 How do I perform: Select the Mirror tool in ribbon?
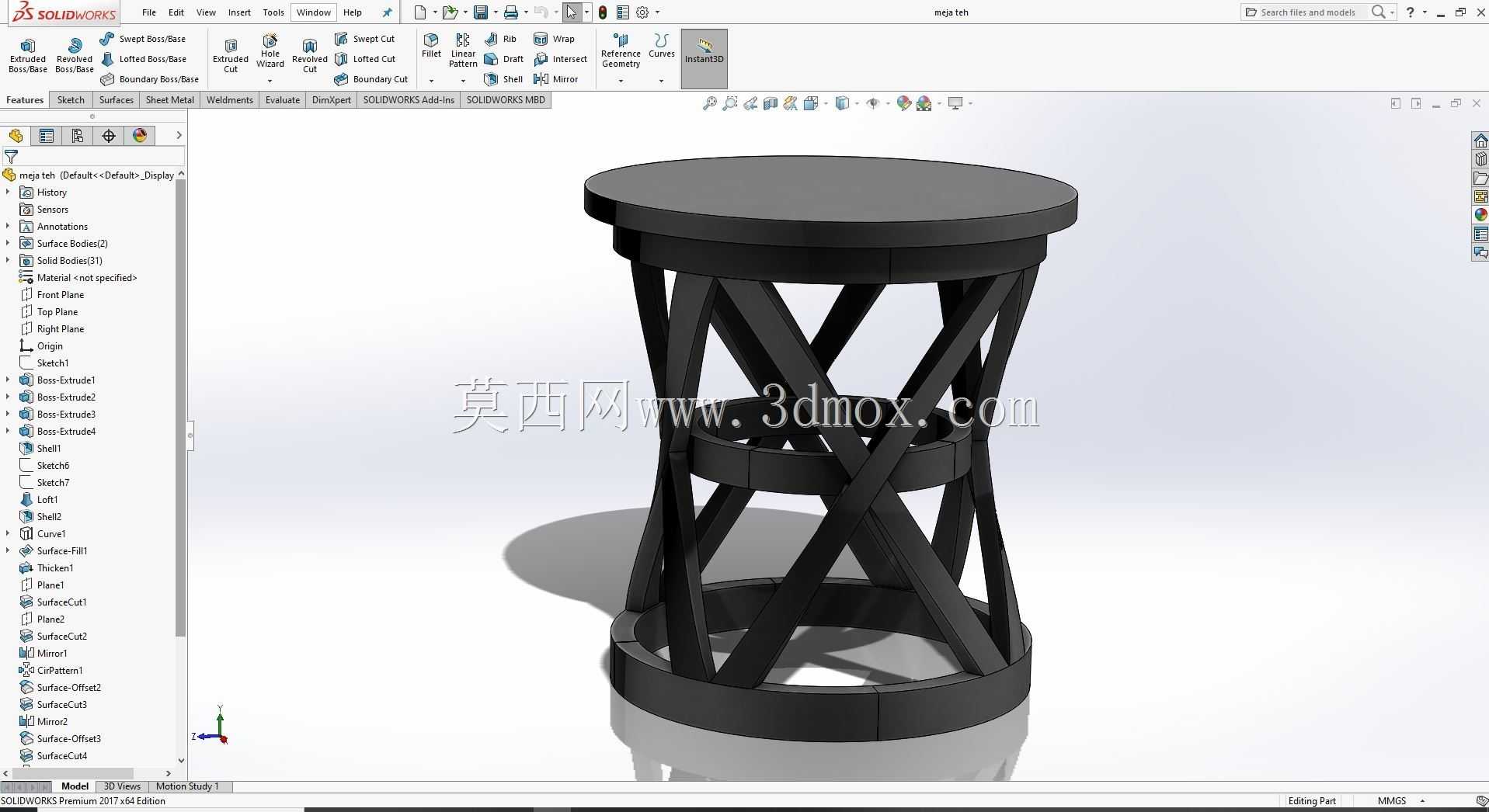tap(556, 79)
